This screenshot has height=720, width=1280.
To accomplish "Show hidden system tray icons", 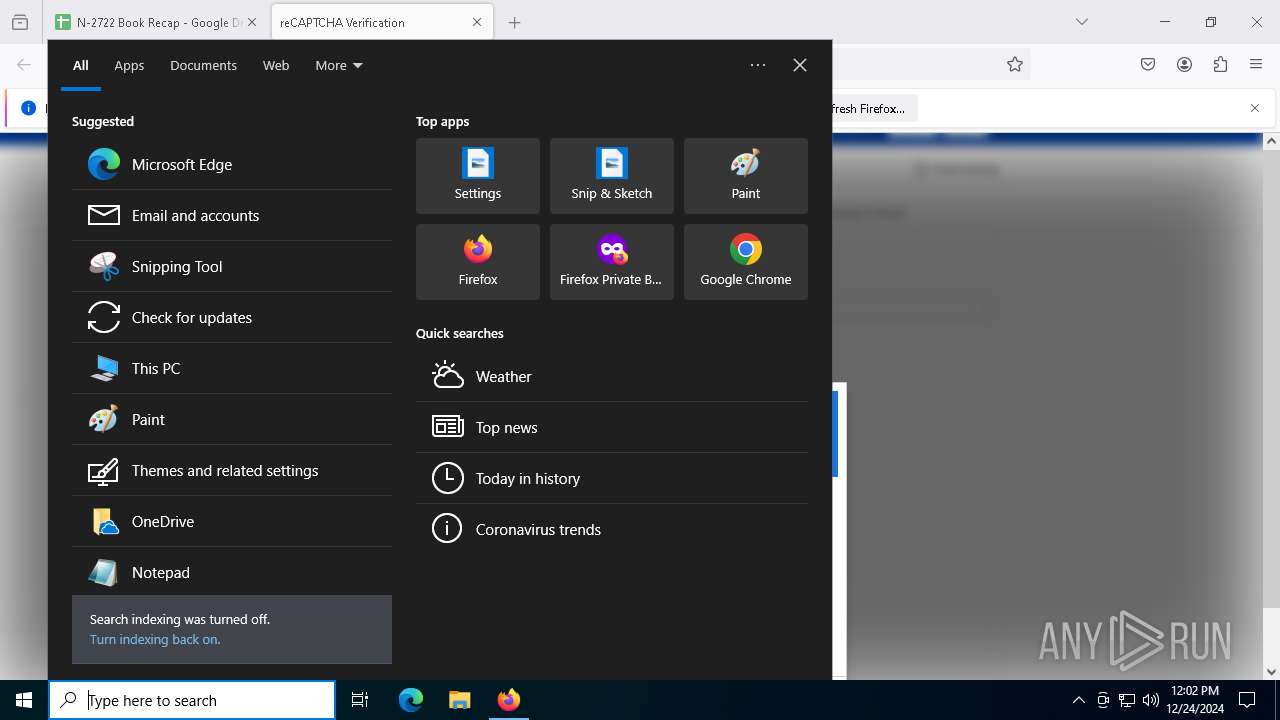I will [x=1078, y=700].
